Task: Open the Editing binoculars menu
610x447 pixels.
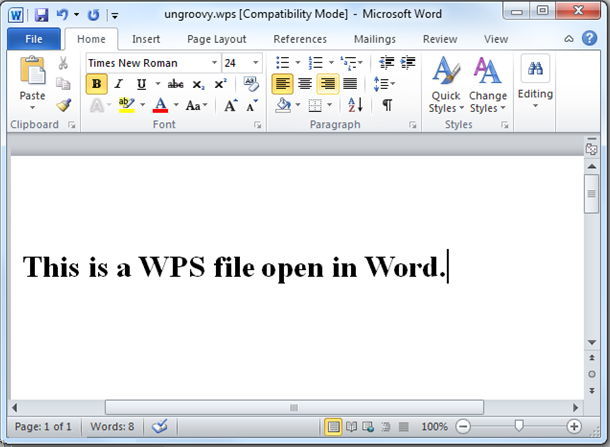Action: 535,81
